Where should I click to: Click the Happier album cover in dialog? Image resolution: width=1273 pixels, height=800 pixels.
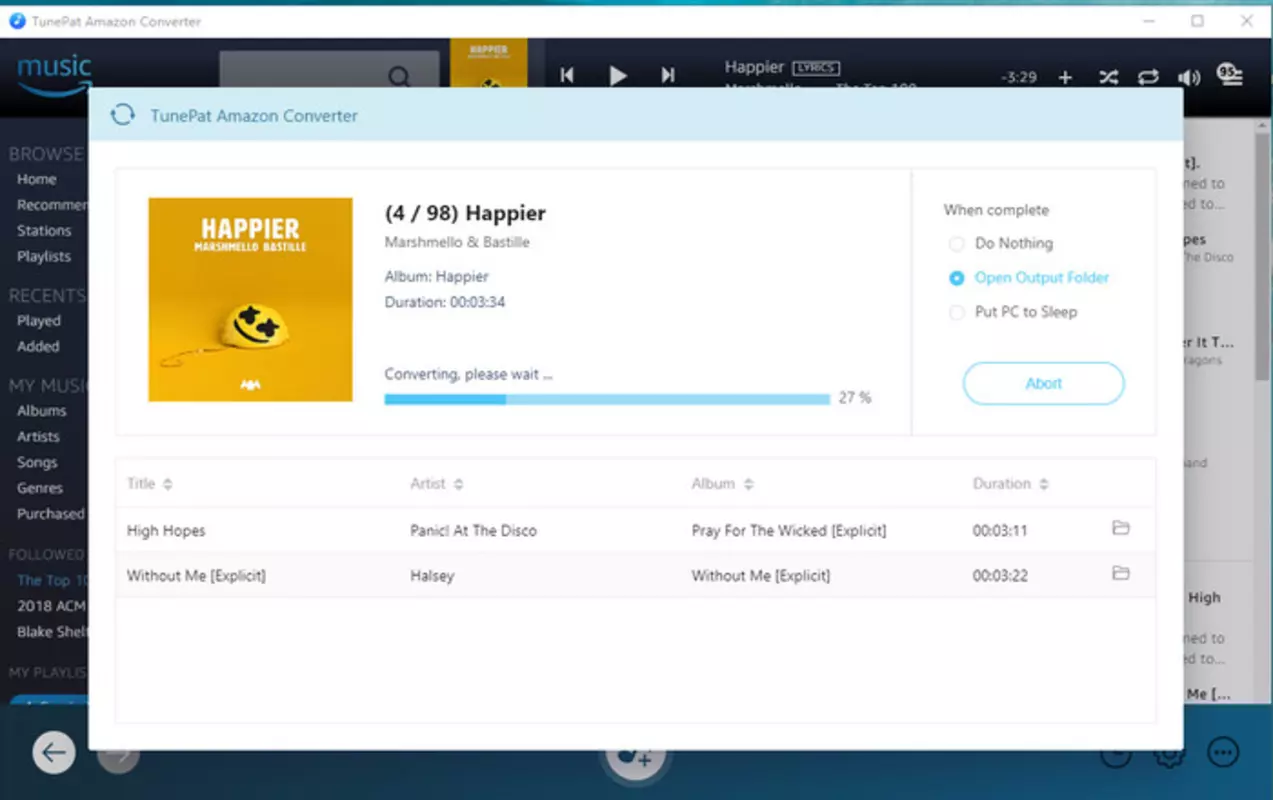pos(250,300)
